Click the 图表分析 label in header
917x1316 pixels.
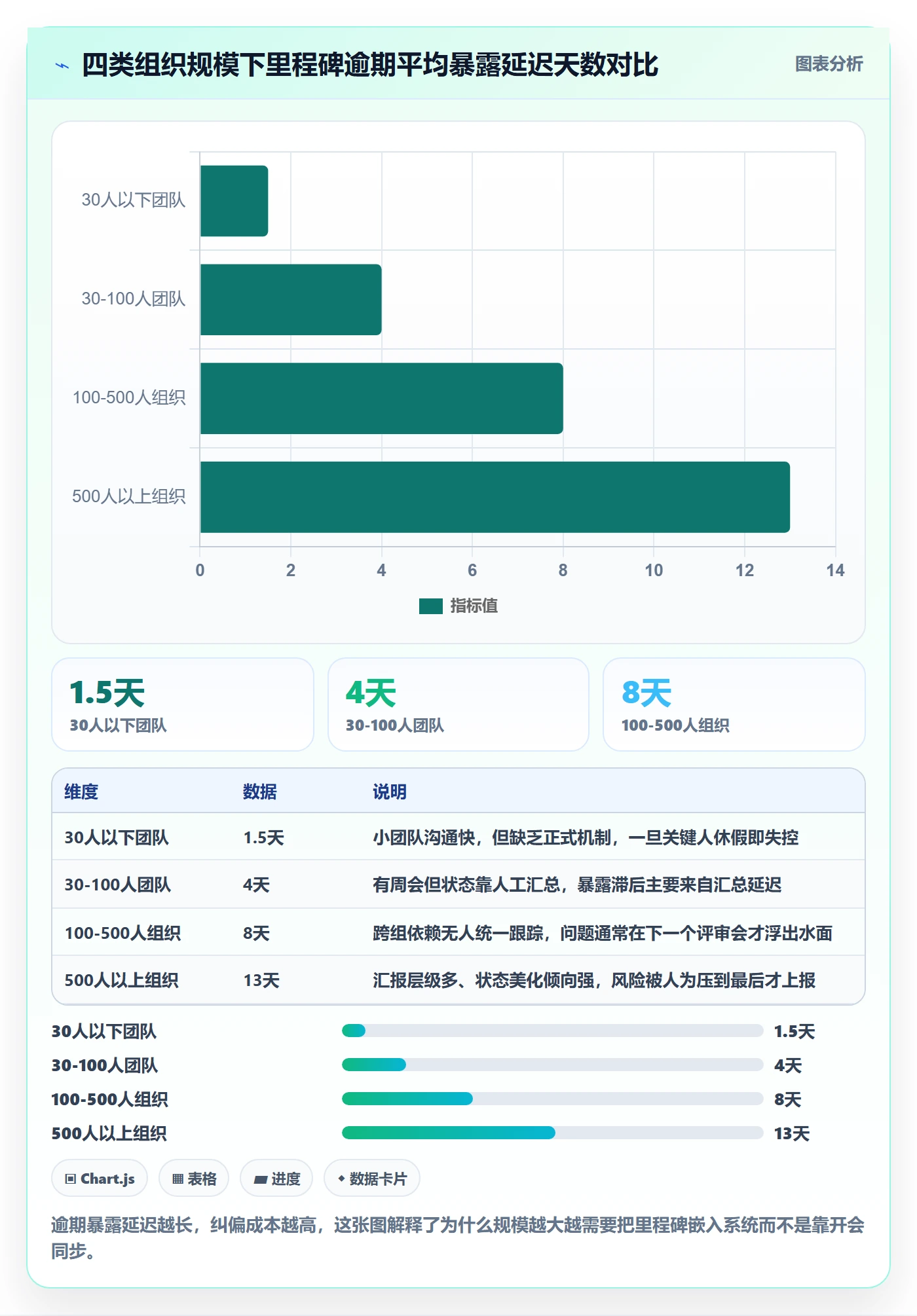829,64
